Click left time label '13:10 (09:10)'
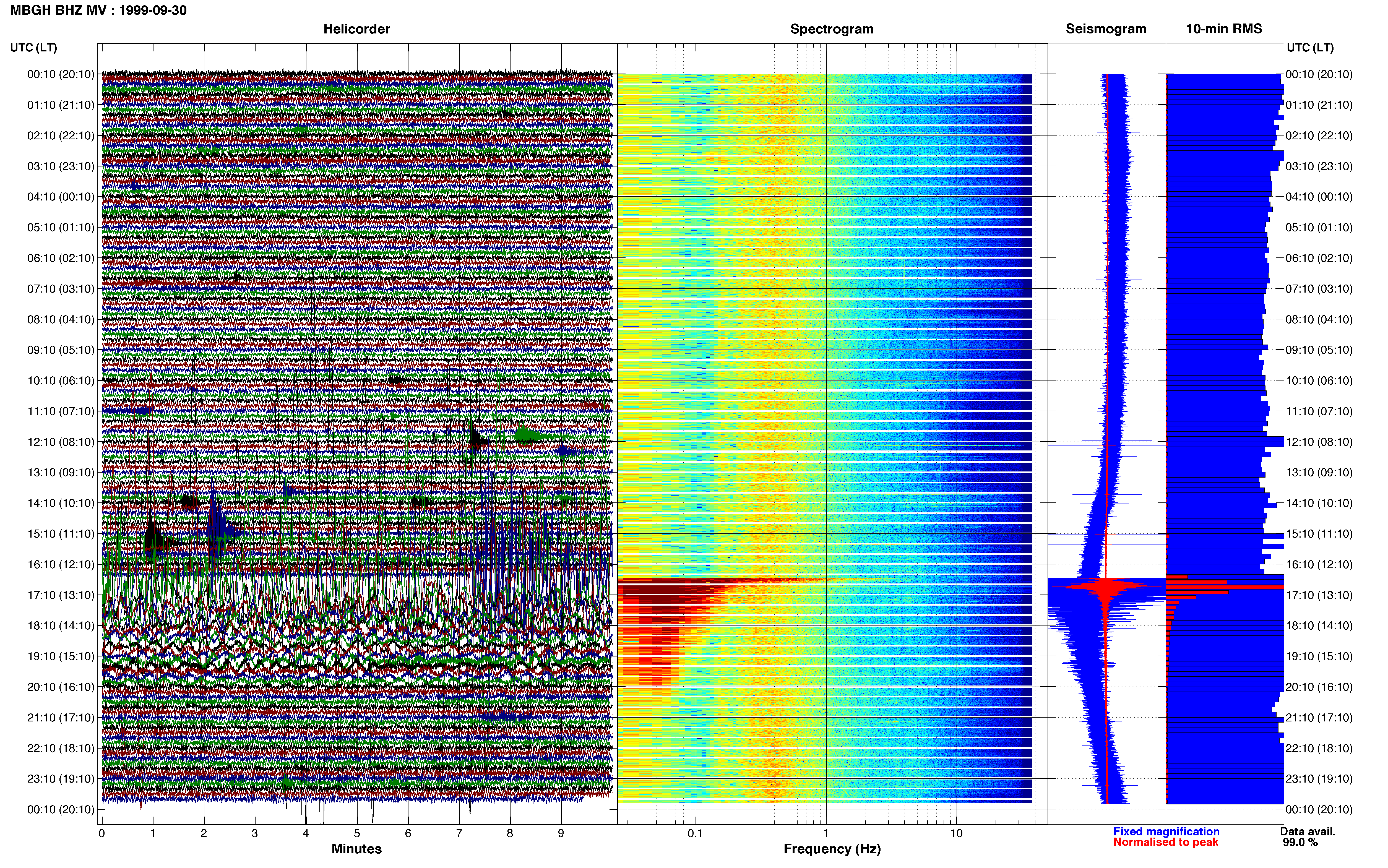The height and width of the screenshot is (868, 1388). [x=61, y=473]
